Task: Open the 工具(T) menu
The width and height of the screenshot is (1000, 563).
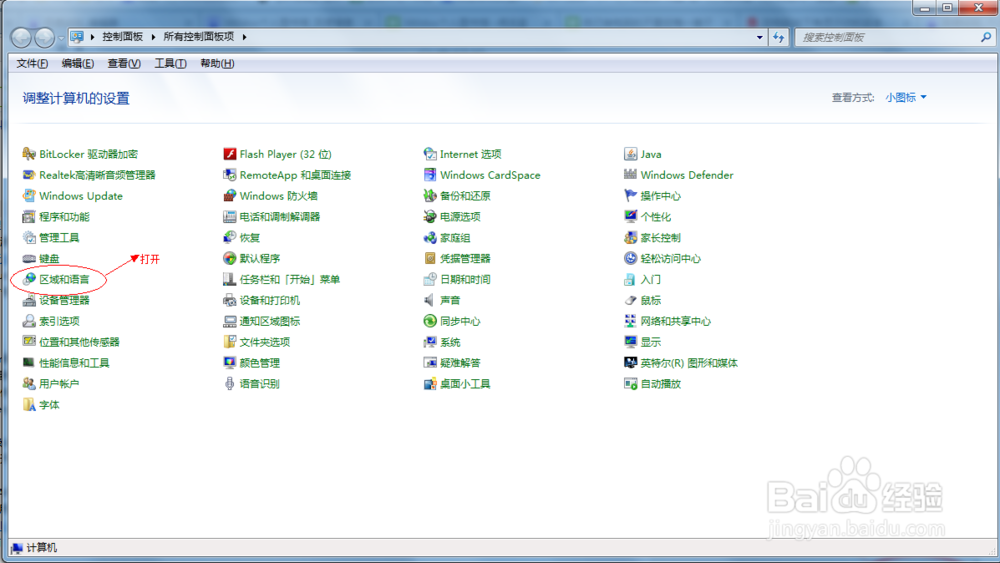Action: pos(170,63)
